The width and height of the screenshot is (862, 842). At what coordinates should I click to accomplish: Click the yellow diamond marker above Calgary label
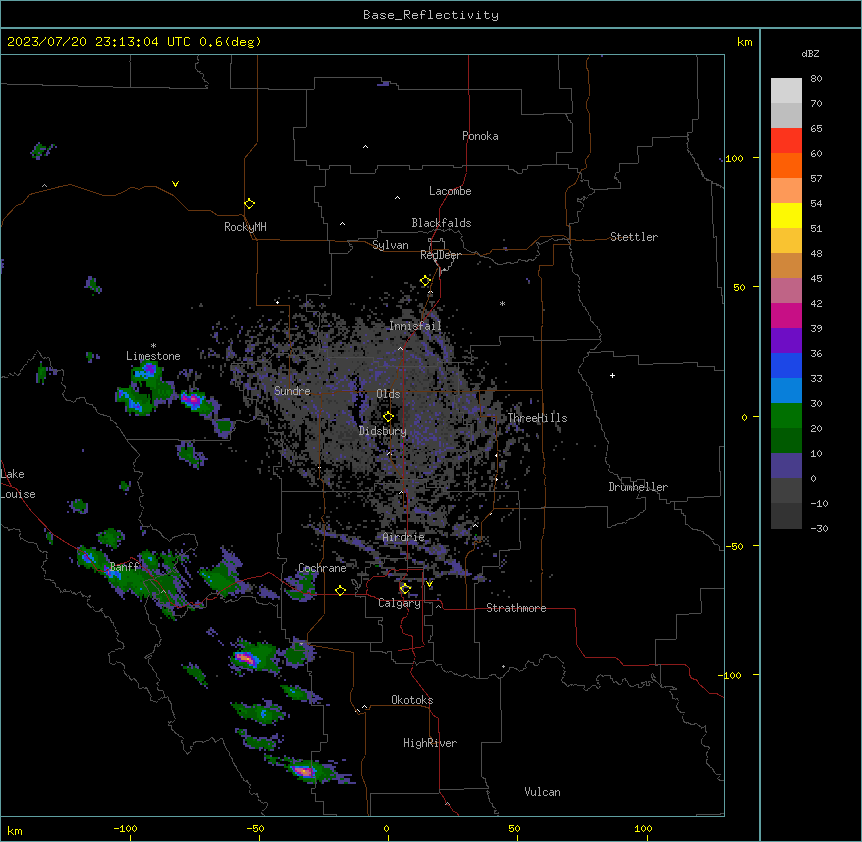405,589
